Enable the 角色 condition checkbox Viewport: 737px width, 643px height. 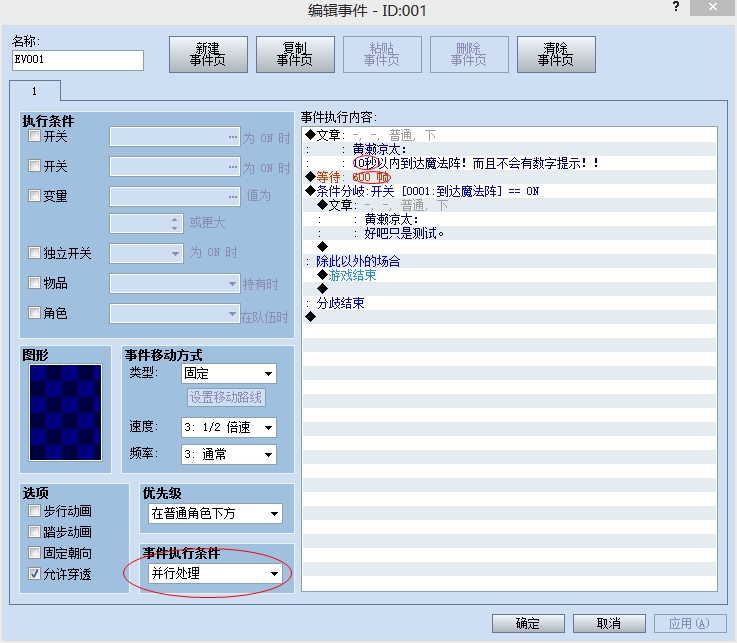pos(34,313)
